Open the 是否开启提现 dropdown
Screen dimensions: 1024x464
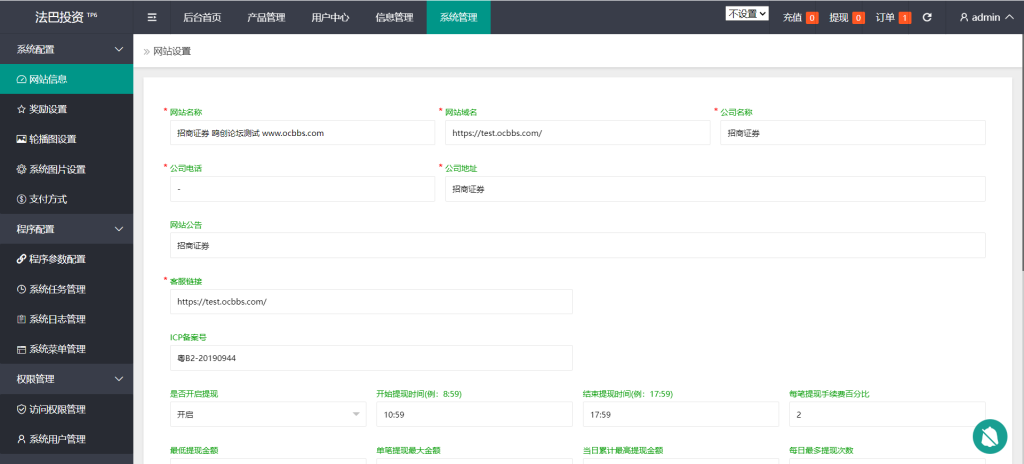pyautogui.click(x=268, y=414)
